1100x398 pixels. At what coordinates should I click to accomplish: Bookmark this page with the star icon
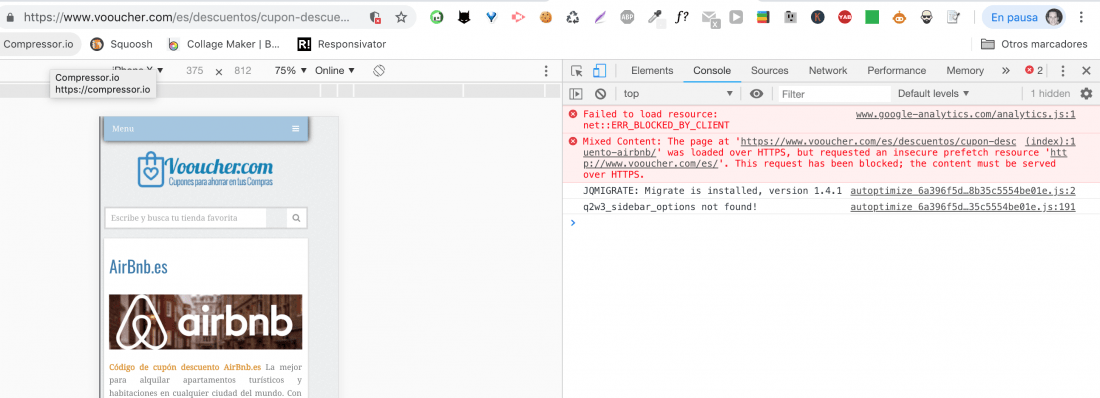point(401,18)
